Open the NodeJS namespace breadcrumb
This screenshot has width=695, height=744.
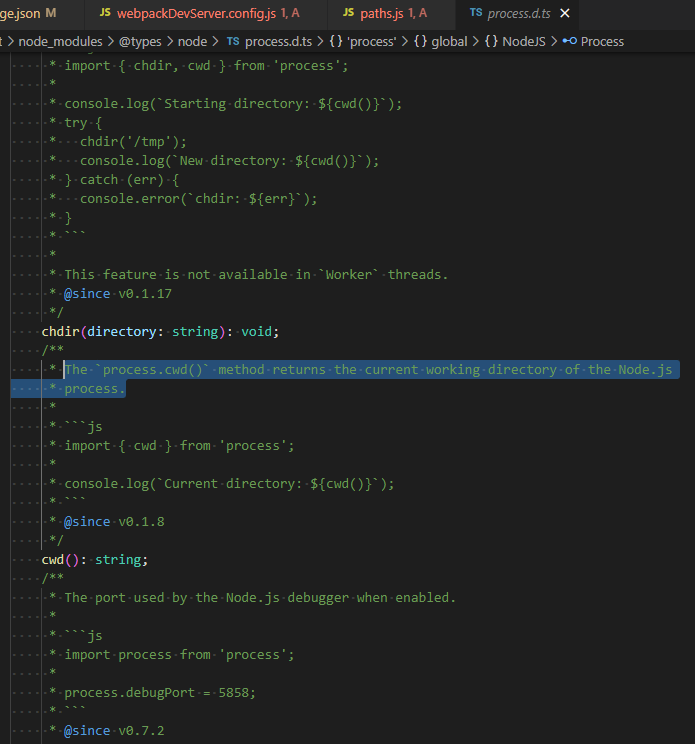pyautogui.click(x=524, y=42)
